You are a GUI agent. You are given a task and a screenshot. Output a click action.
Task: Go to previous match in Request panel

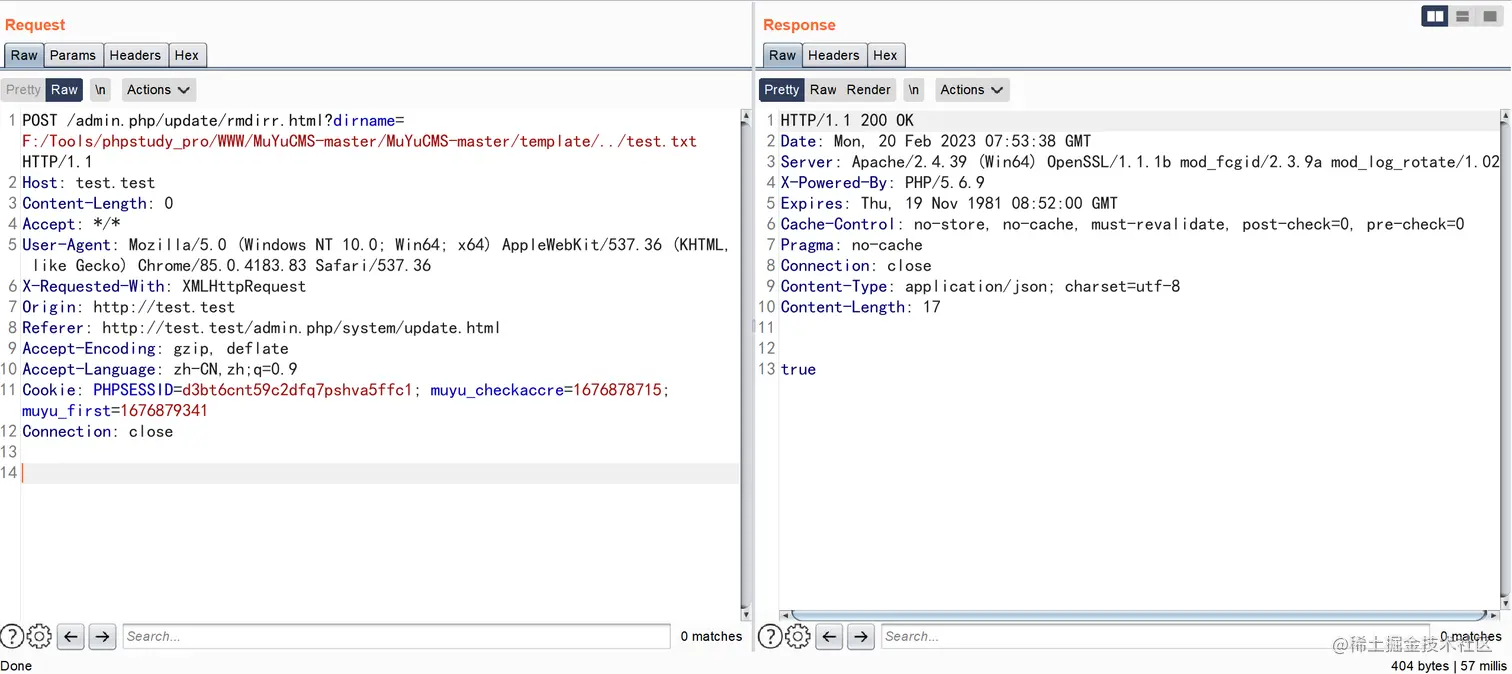(x=70, y=636)
